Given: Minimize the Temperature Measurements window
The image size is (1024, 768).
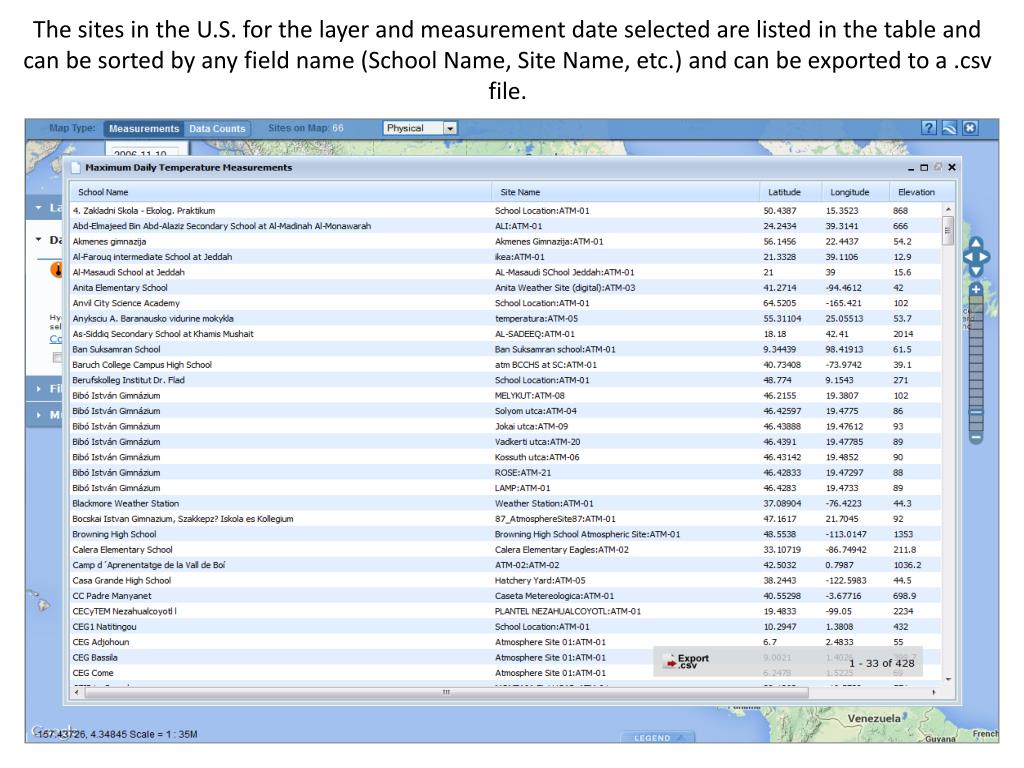Looking at the screenshot, I should (911, 168).
